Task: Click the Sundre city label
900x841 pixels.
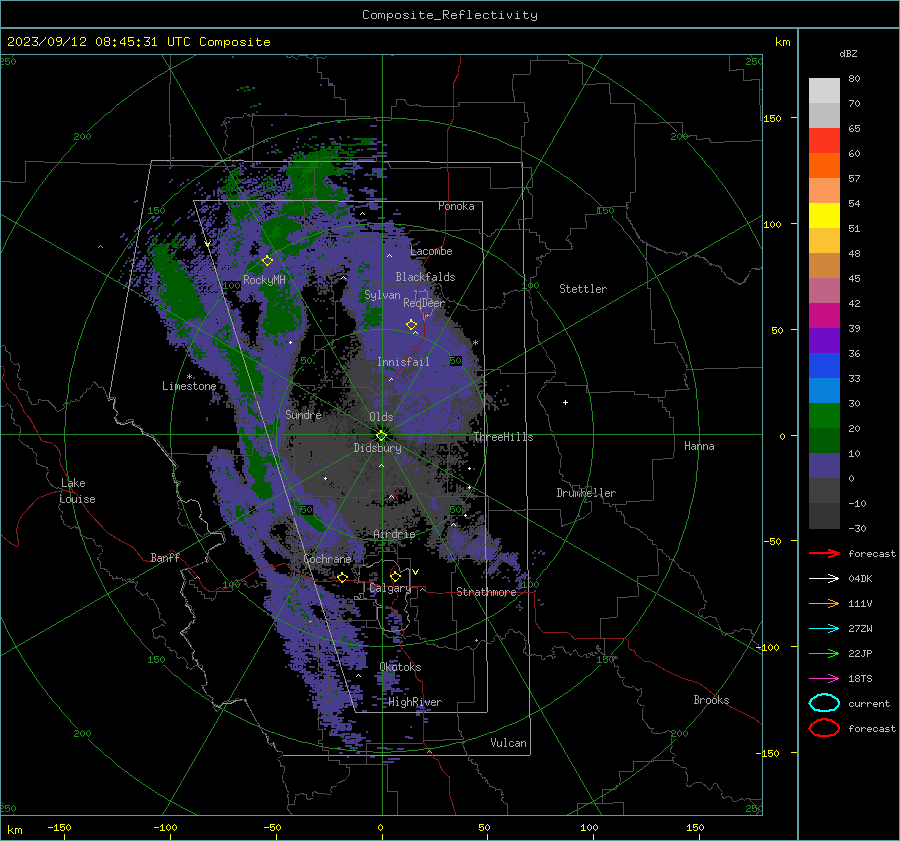Action: pos(303,415)
